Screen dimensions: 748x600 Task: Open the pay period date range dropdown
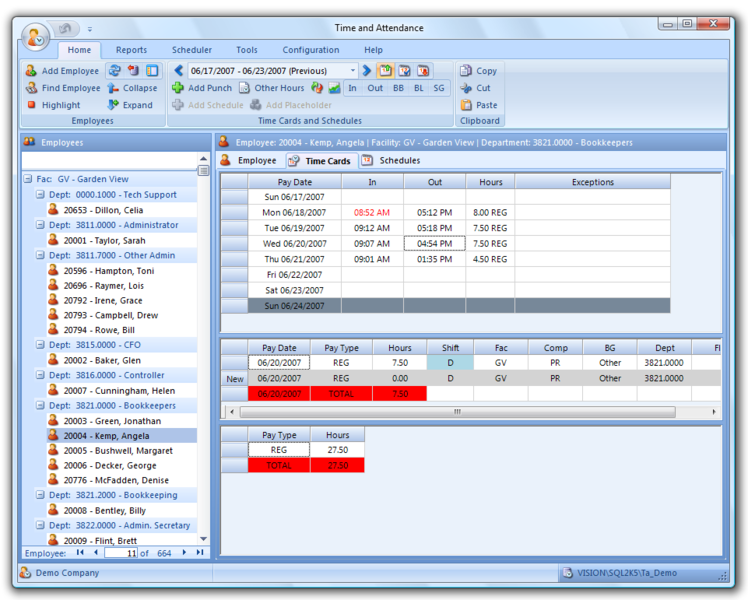353,71
